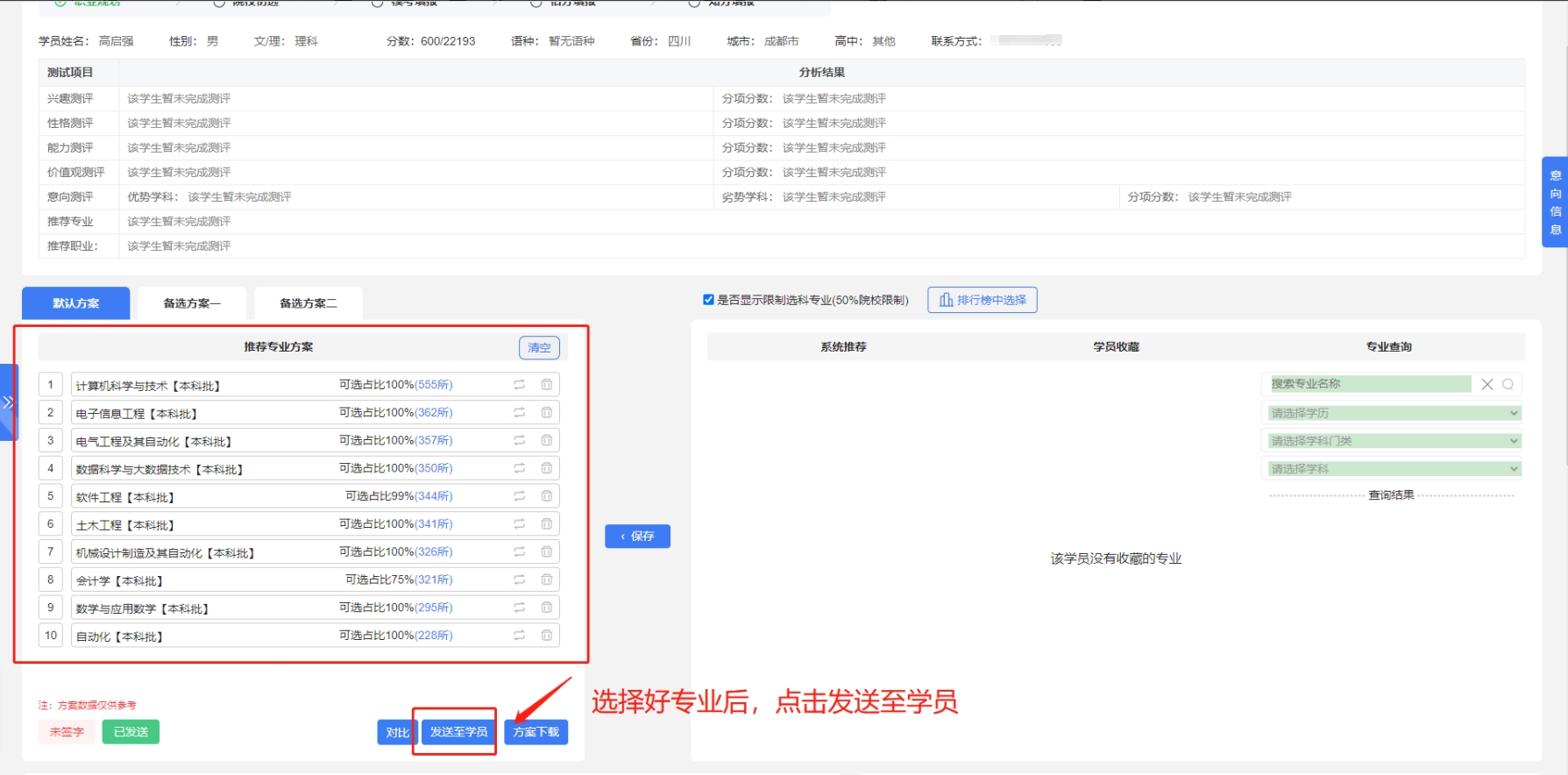
Task: Open 学员收藏 tab
Action: (x=1116, y=347)
